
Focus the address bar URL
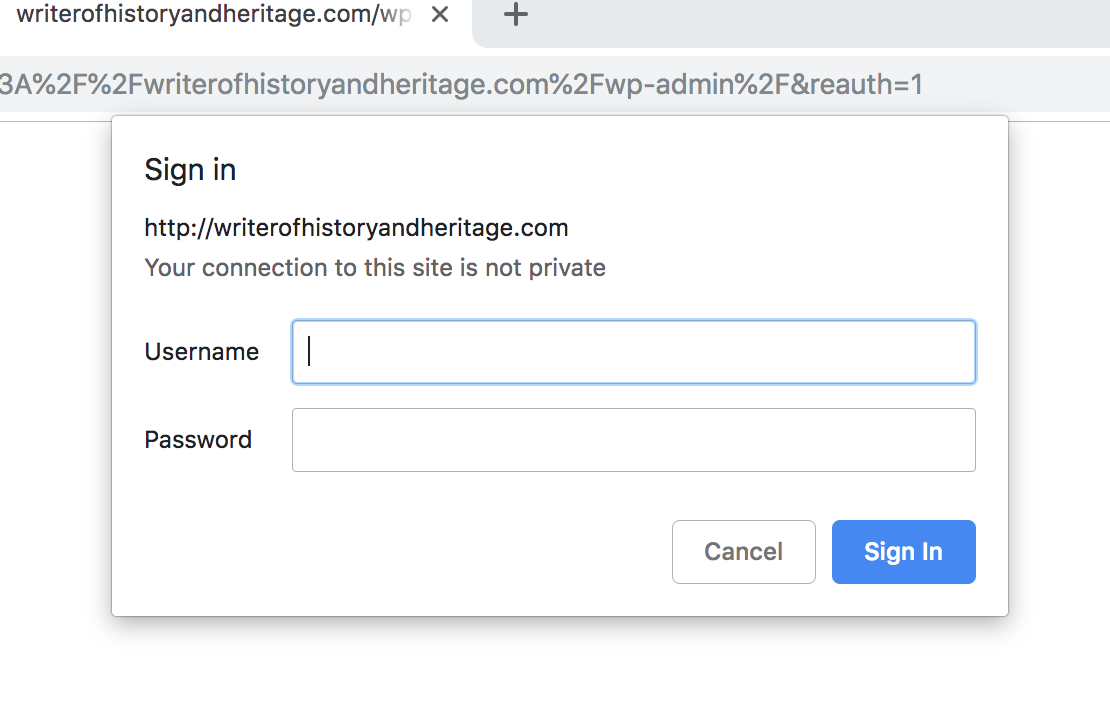[460, 84]
